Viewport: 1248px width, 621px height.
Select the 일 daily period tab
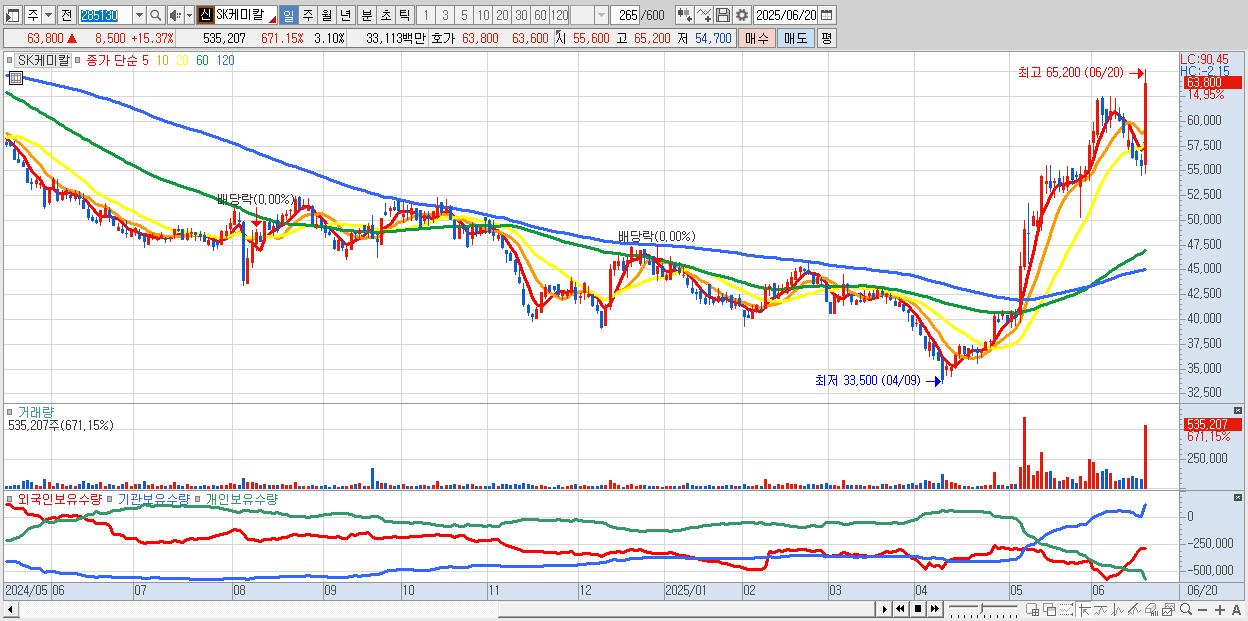tap(288, 15)
